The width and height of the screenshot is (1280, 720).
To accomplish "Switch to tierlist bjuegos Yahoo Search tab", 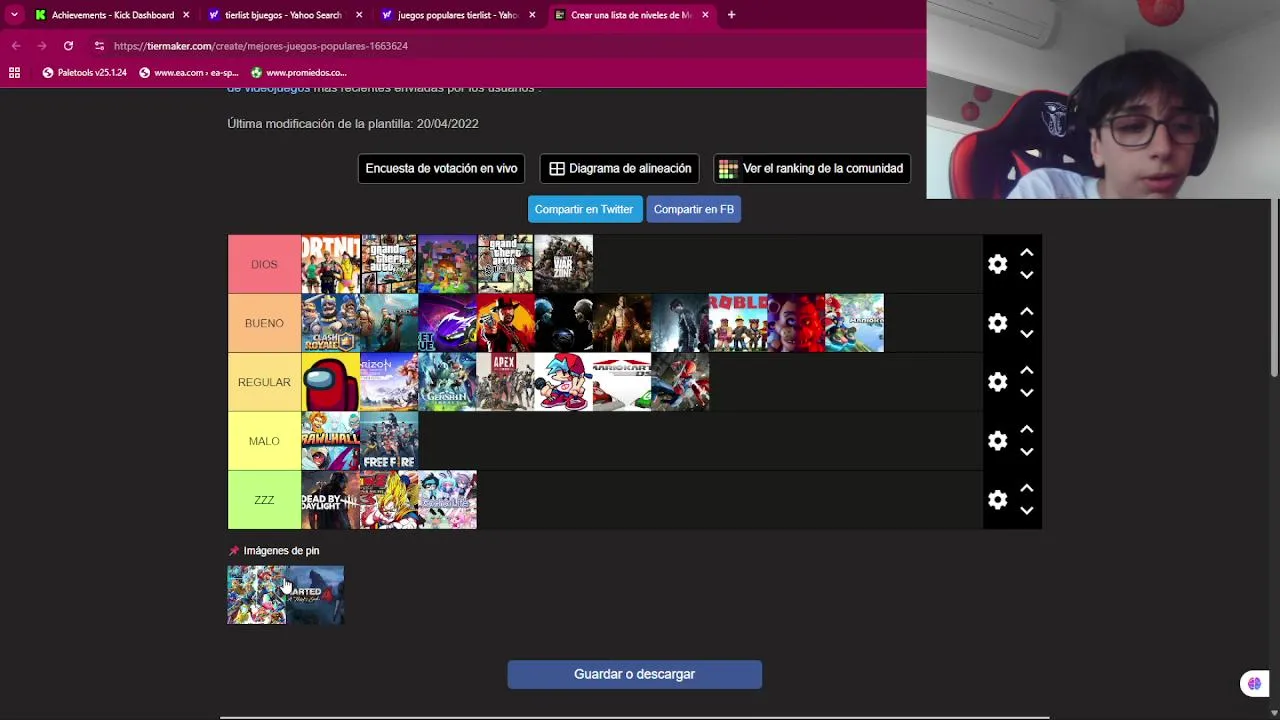I will (283, 15).
